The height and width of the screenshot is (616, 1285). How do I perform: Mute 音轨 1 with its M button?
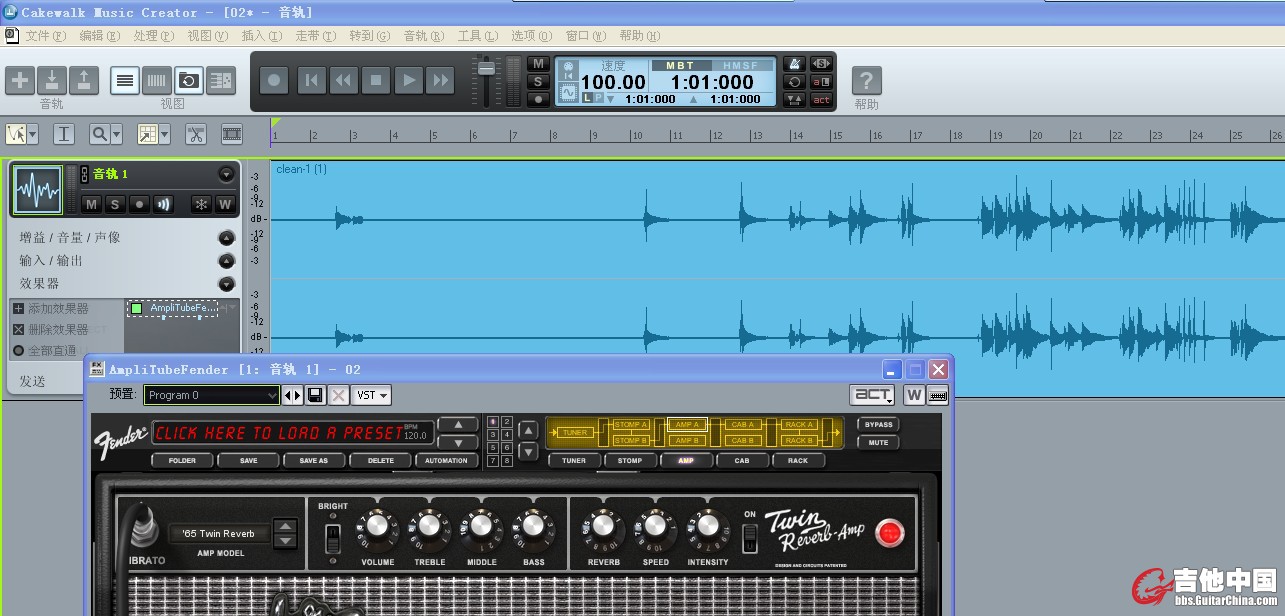pos(91,204)
